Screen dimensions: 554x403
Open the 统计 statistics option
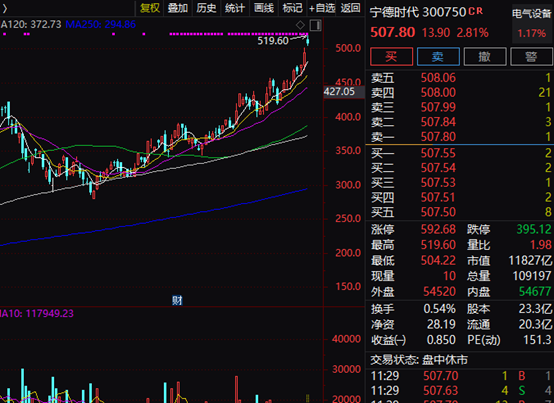(235, 8)
